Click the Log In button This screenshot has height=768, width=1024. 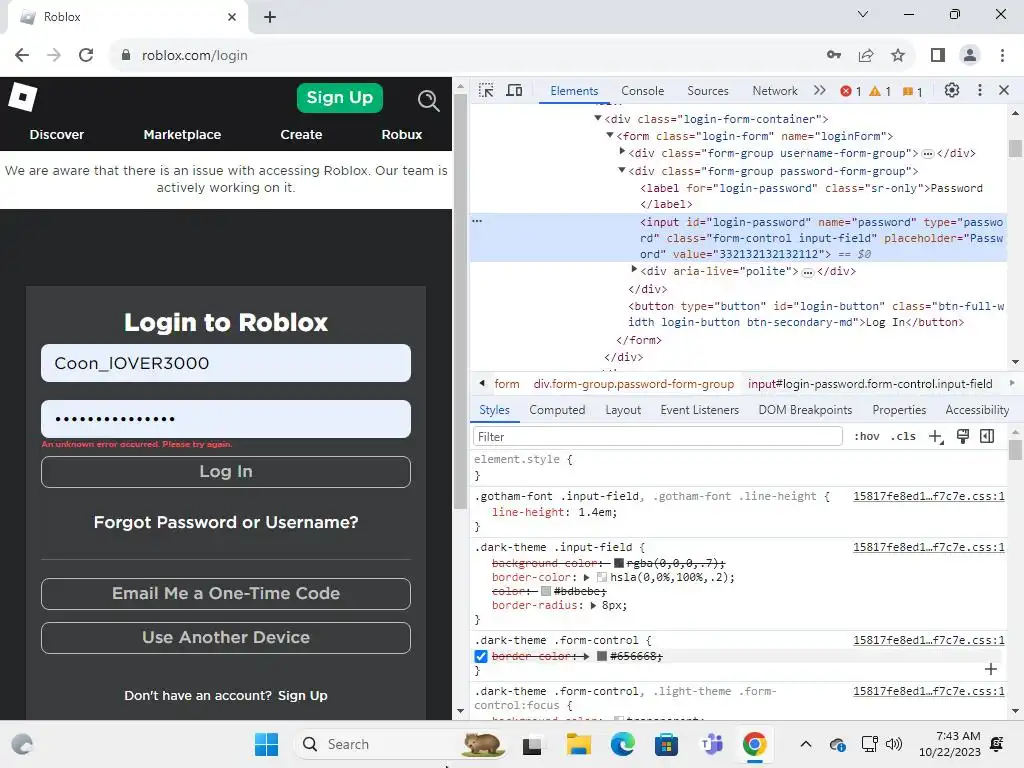point(226,472)
